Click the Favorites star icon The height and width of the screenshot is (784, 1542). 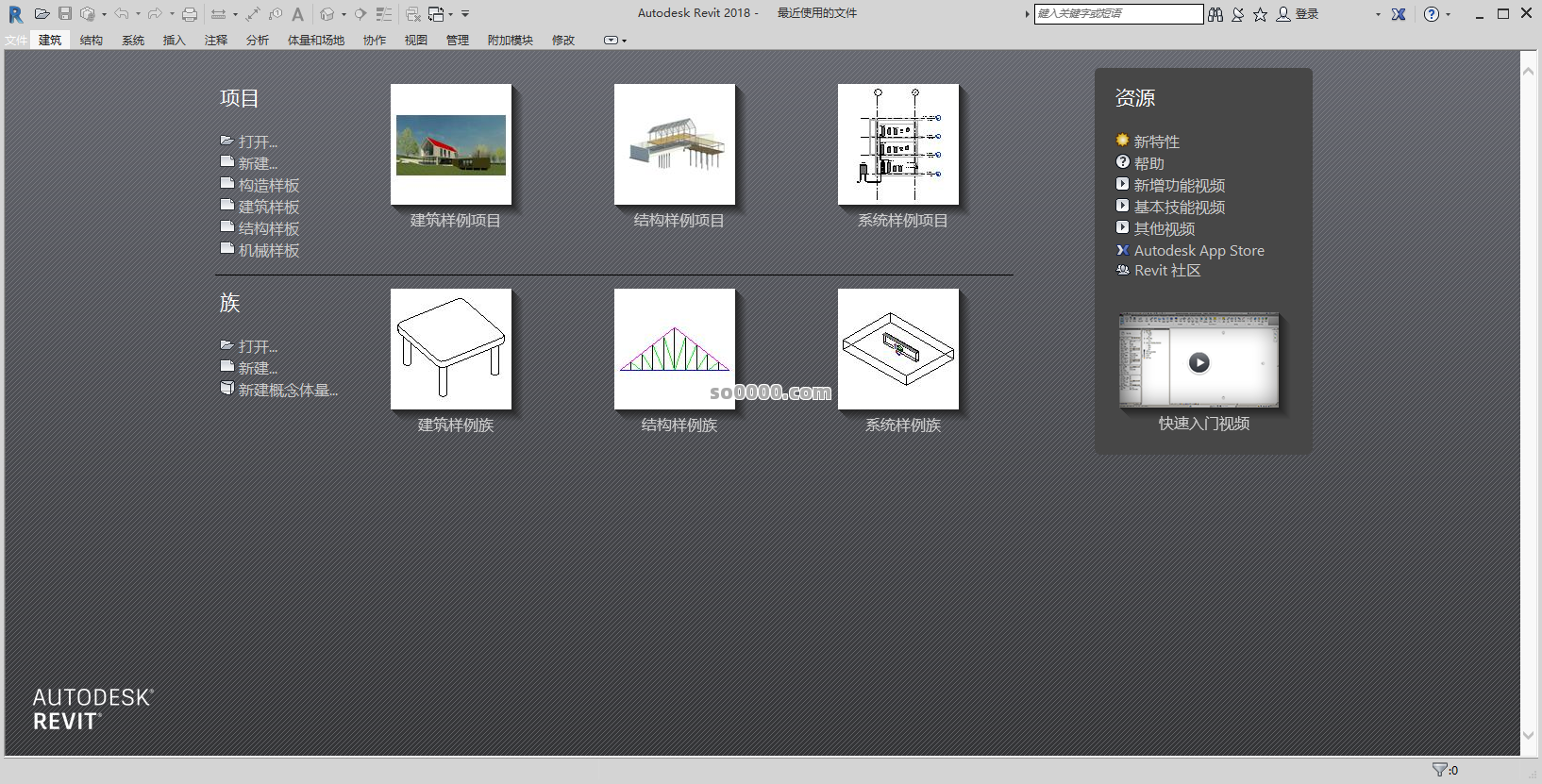(1261, 14)
